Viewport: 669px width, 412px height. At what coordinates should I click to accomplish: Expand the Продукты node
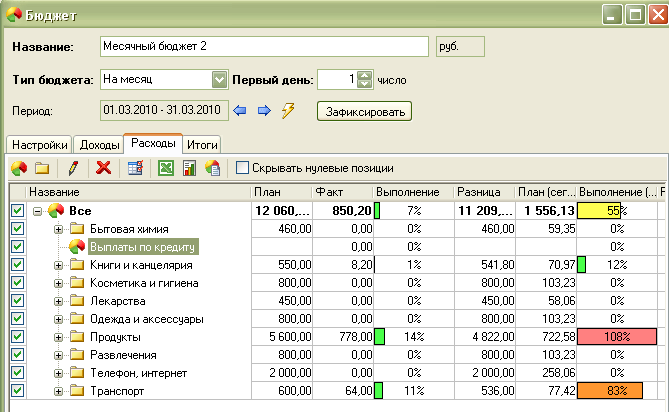point(58,337)
